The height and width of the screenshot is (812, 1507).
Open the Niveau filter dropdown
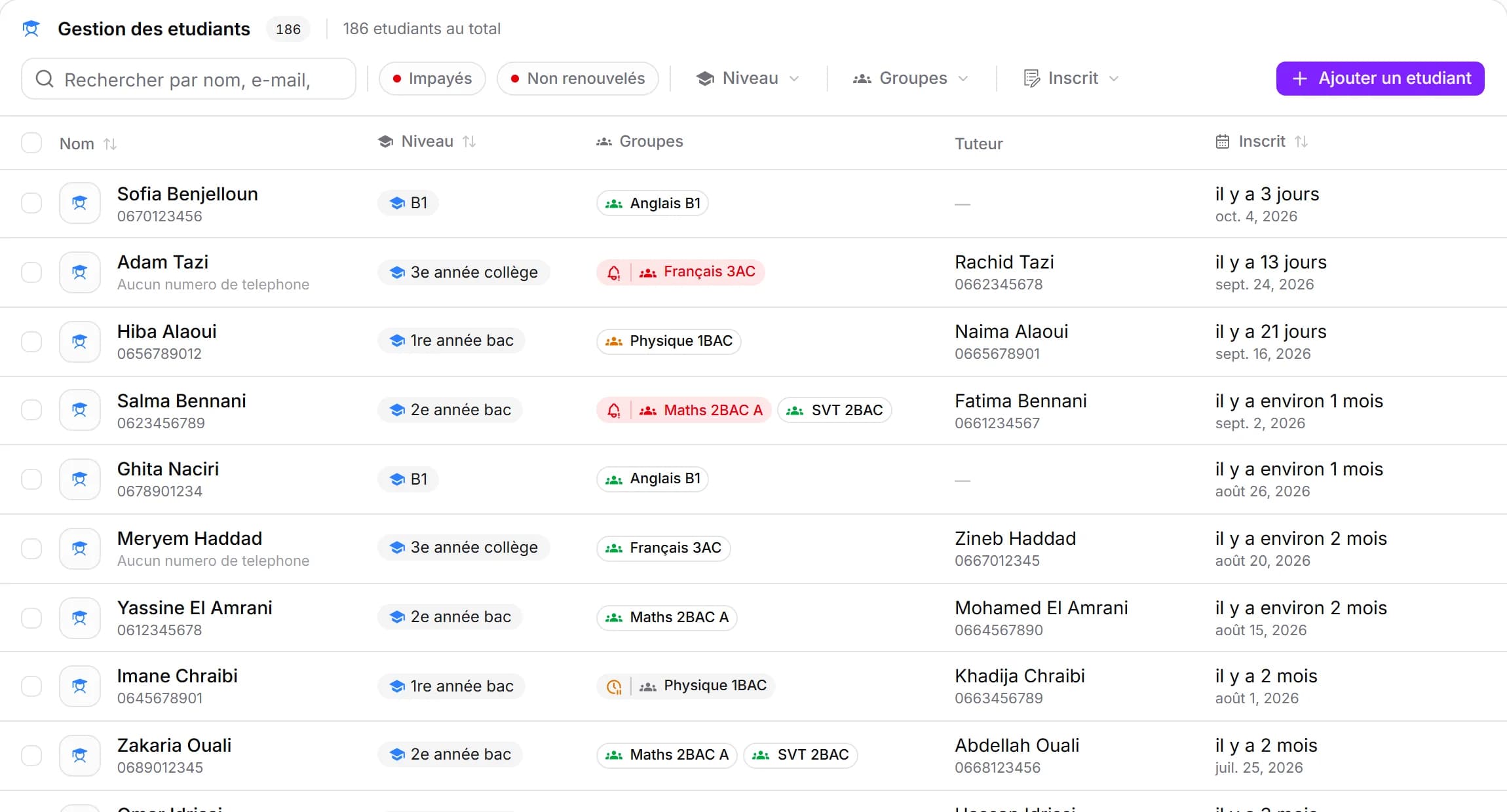pos(748,79)
